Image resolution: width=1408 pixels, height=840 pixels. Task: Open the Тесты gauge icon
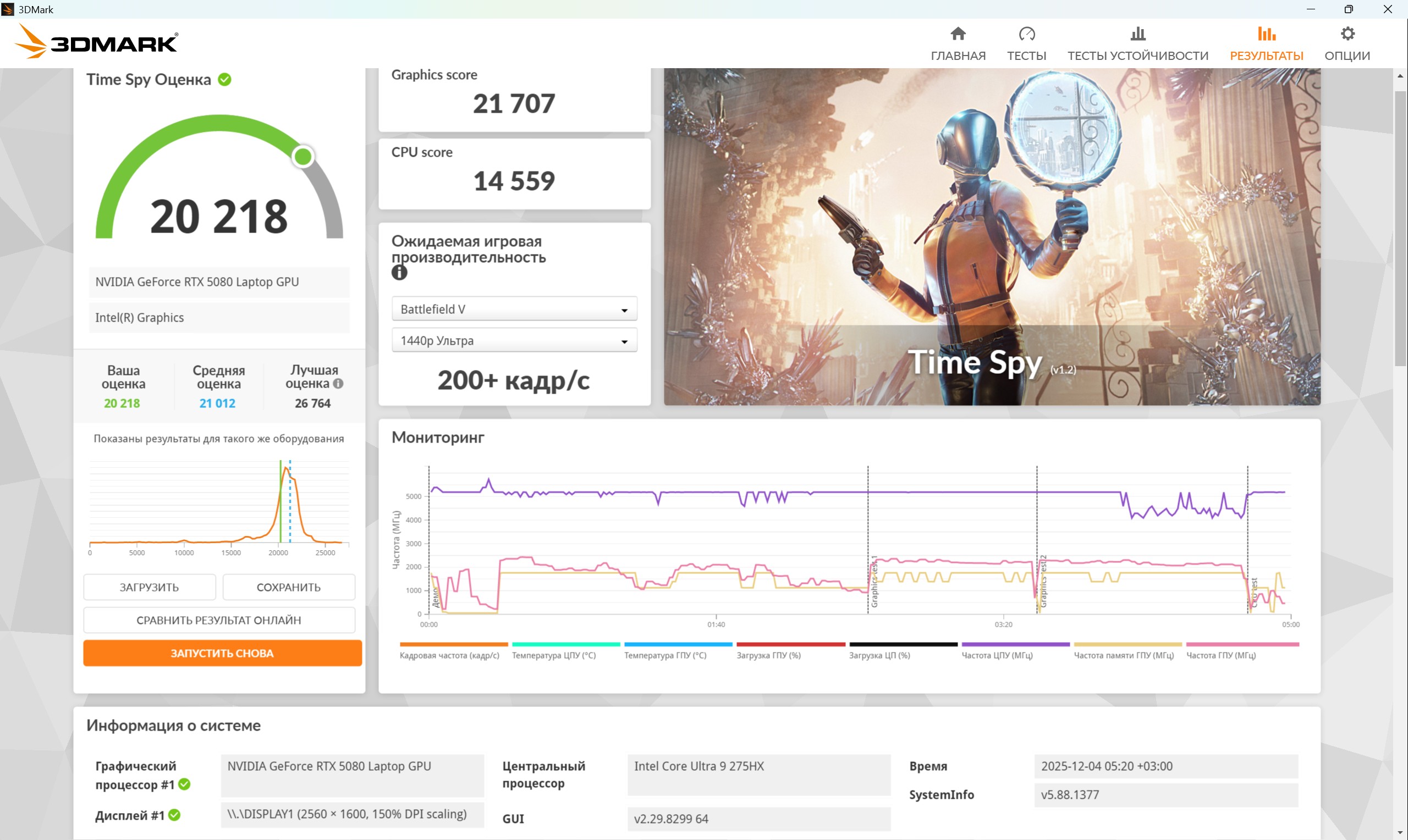tap(1026, 34)
